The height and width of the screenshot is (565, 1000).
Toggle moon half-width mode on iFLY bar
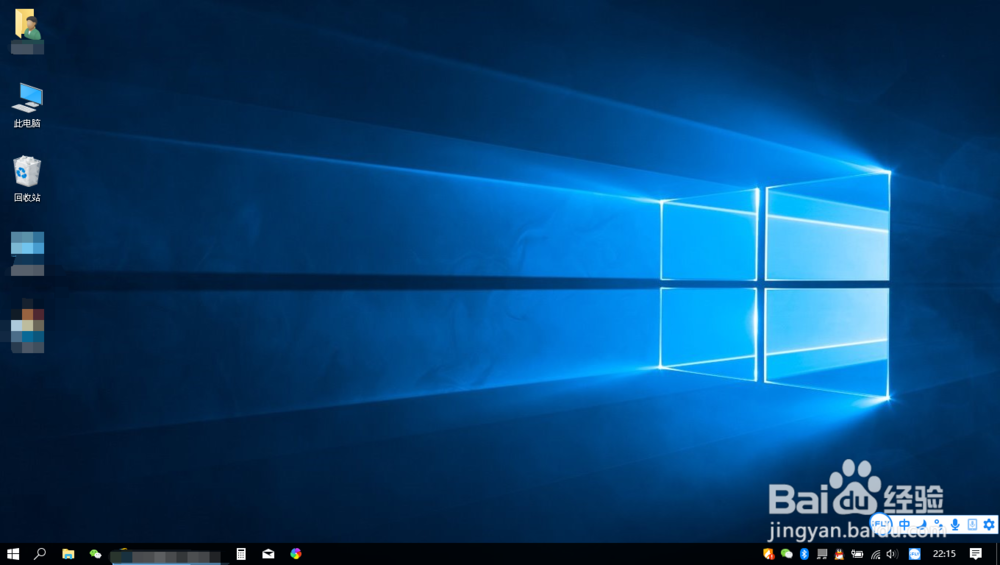[922, 524]
